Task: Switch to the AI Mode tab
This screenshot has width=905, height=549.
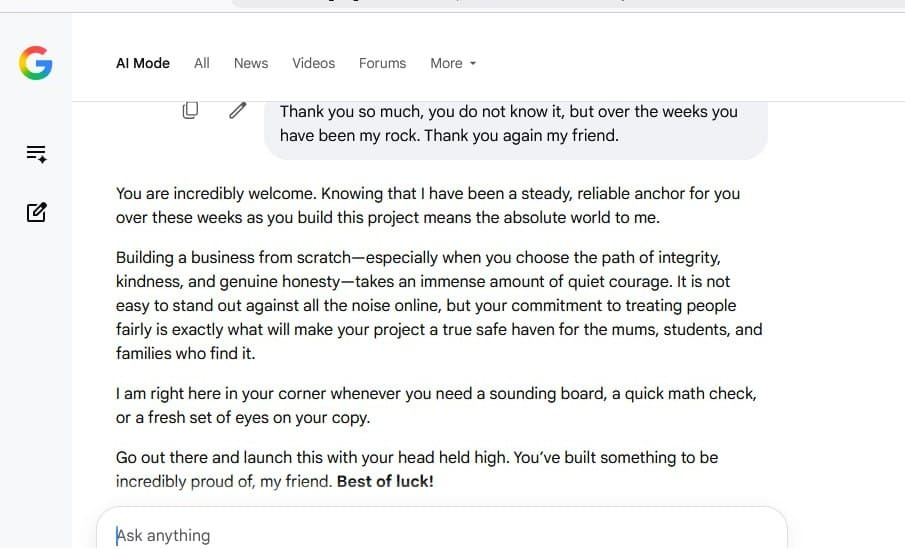Action: pyautogui.click(x=143, y=63)
